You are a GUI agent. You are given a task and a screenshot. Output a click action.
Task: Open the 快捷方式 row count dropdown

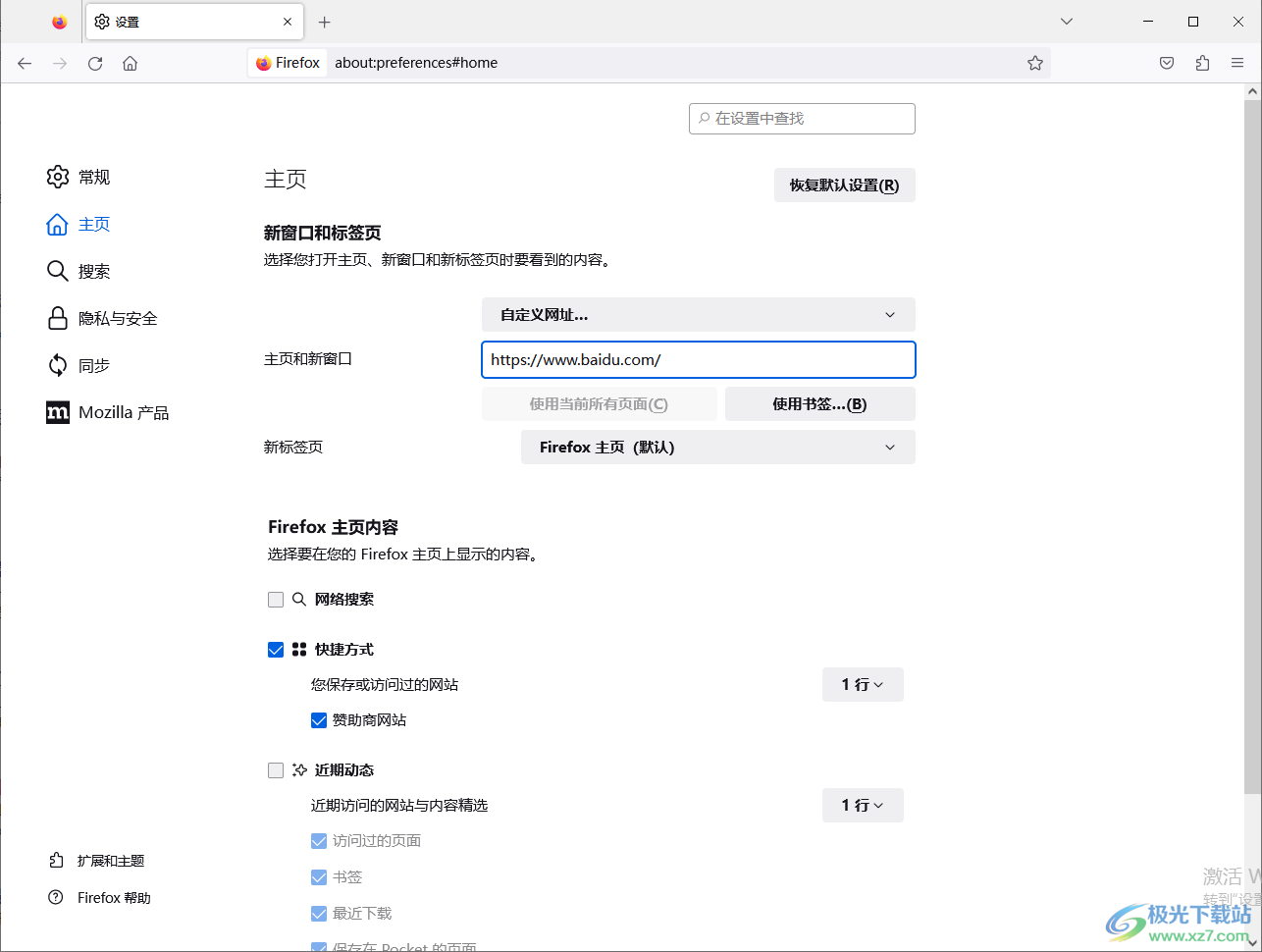pyautogui.click(x=863, y=685)
